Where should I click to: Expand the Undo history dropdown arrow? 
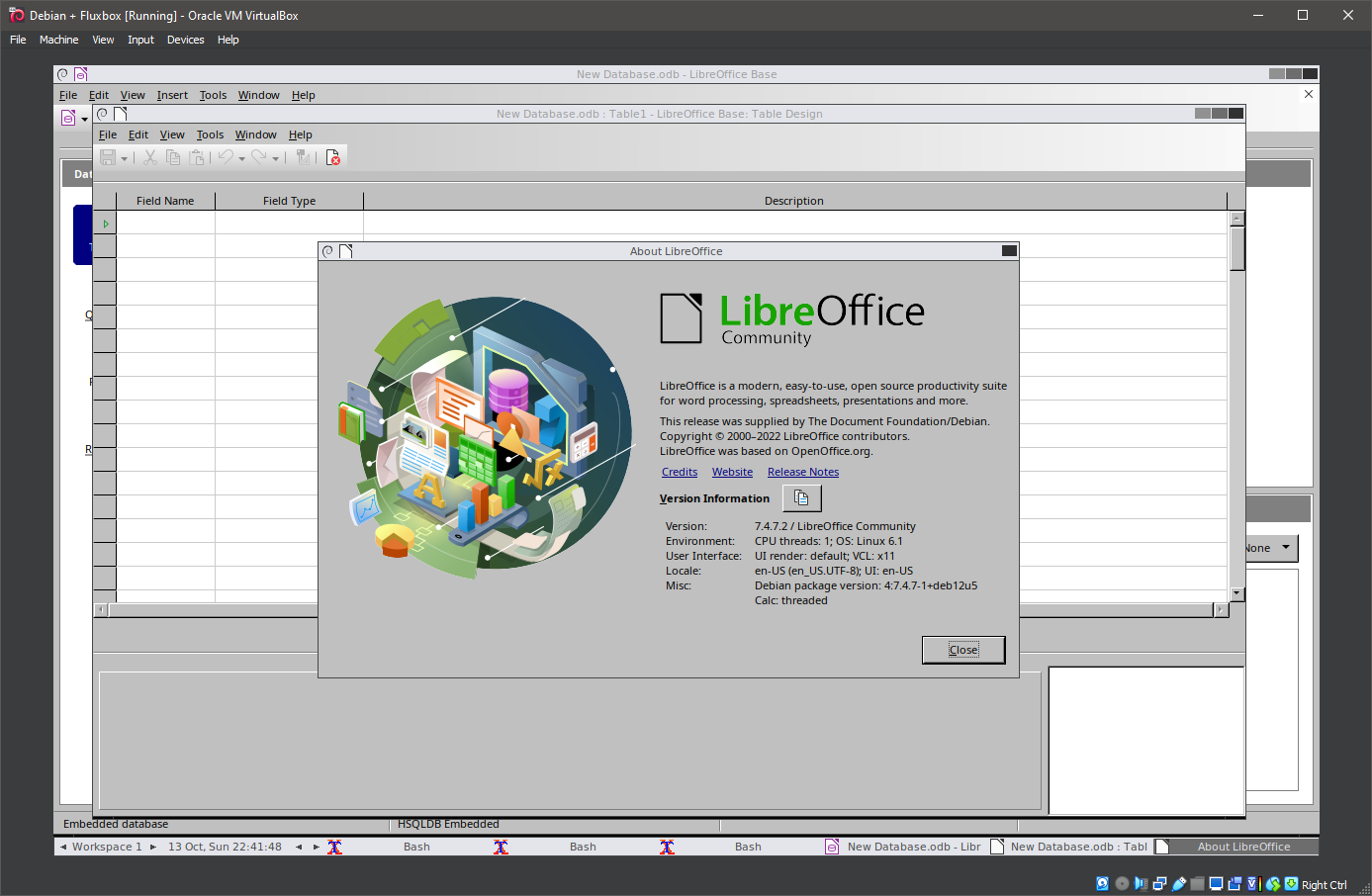pyautogui.click(x=241, y=158)
